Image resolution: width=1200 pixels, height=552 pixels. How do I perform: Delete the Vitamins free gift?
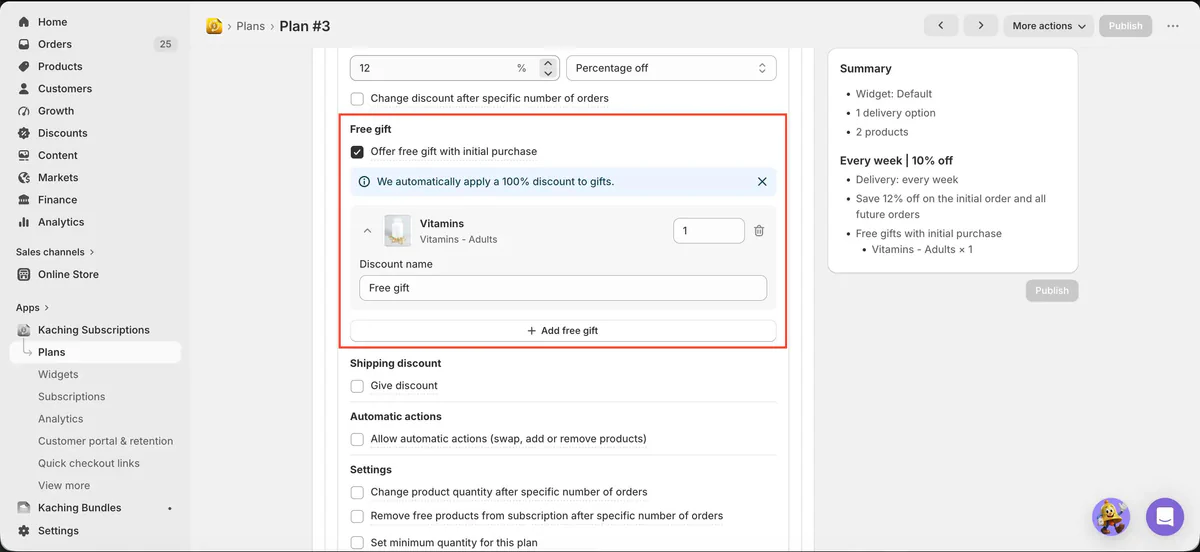[x=759, y=231]
